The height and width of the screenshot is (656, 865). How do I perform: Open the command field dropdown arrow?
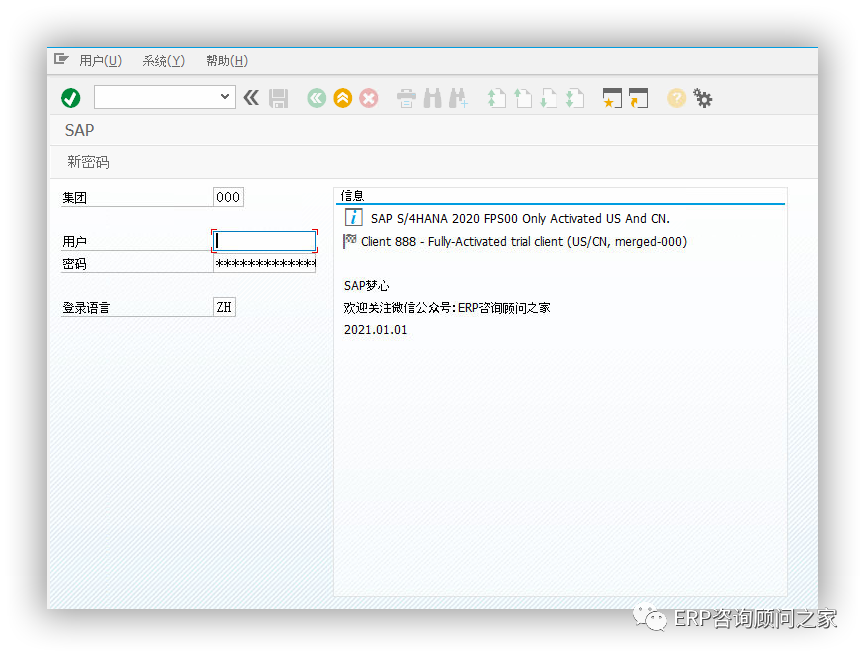[225, 97]
